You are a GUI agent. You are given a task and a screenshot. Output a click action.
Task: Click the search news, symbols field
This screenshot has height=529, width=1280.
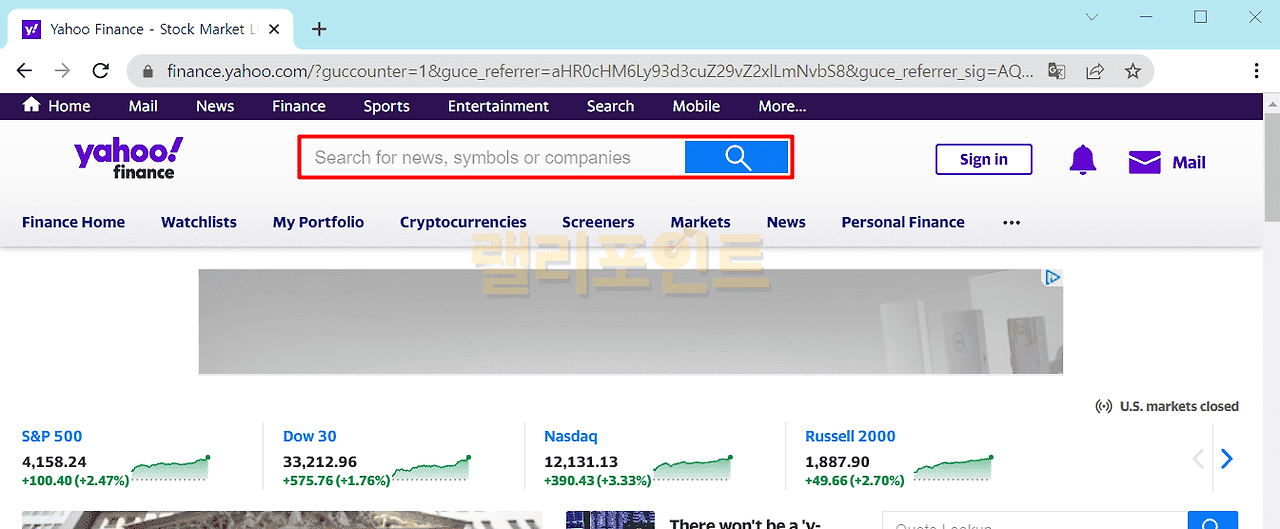490,158
